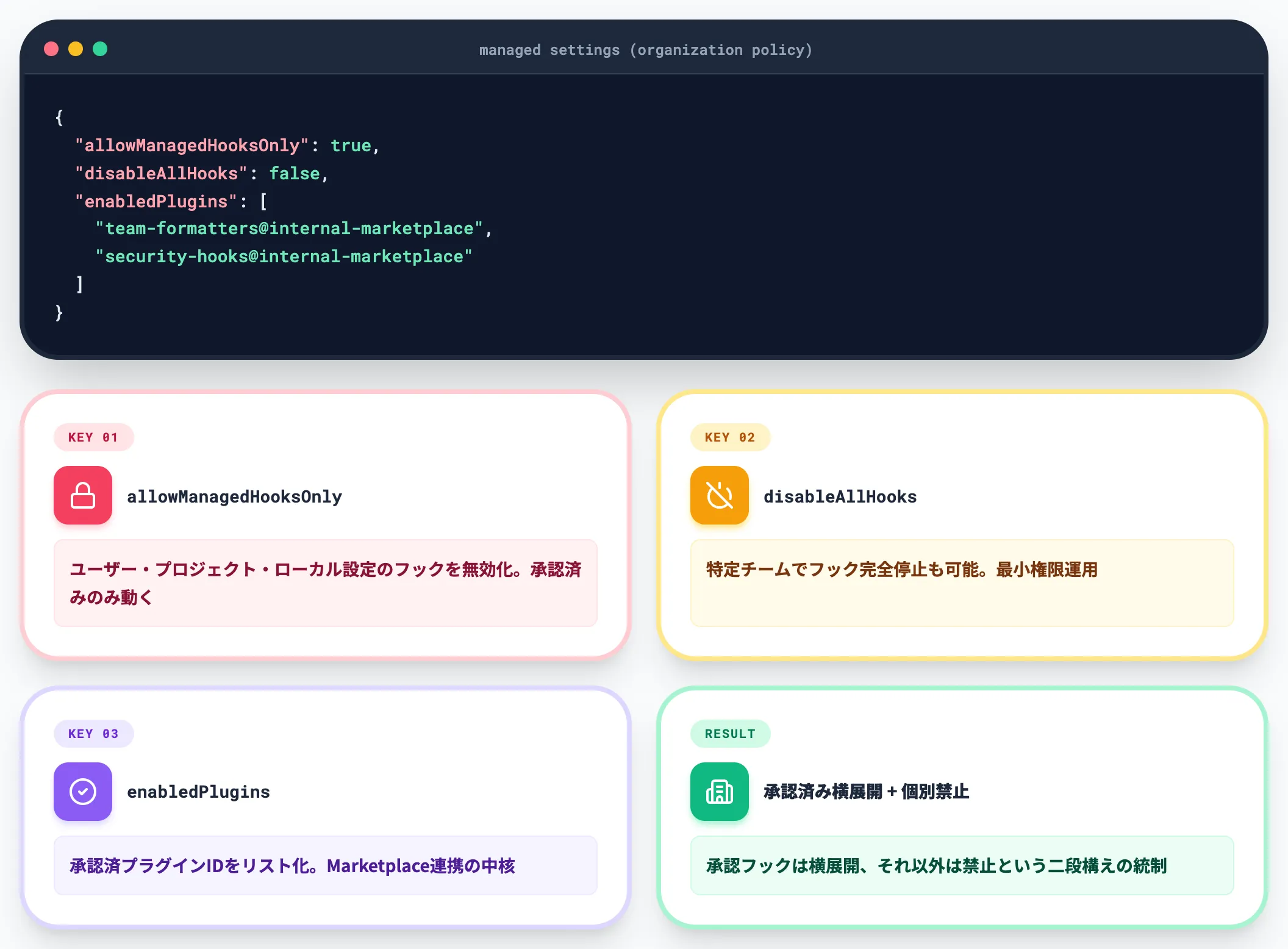Click the enabledPlugins card heading
This screenshot has height=949, width=1288.
point(198,792)
